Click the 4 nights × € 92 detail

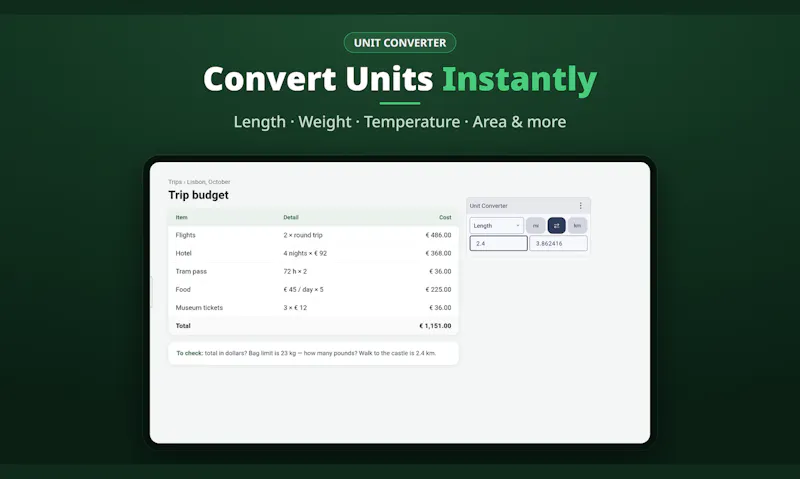(305, 253)
